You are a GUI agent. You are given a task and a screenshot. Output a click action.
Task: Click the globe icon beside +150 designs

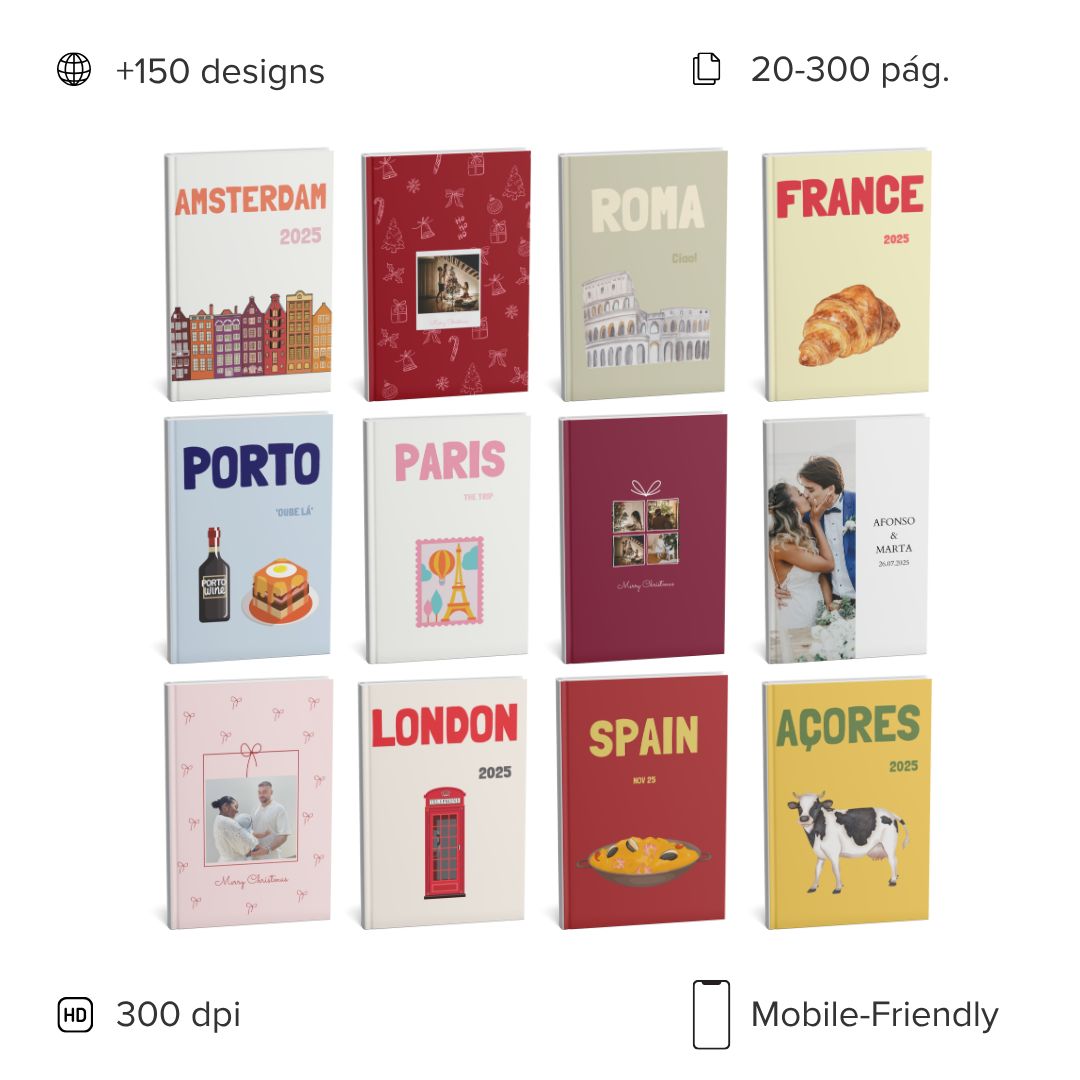click(74, 70)
